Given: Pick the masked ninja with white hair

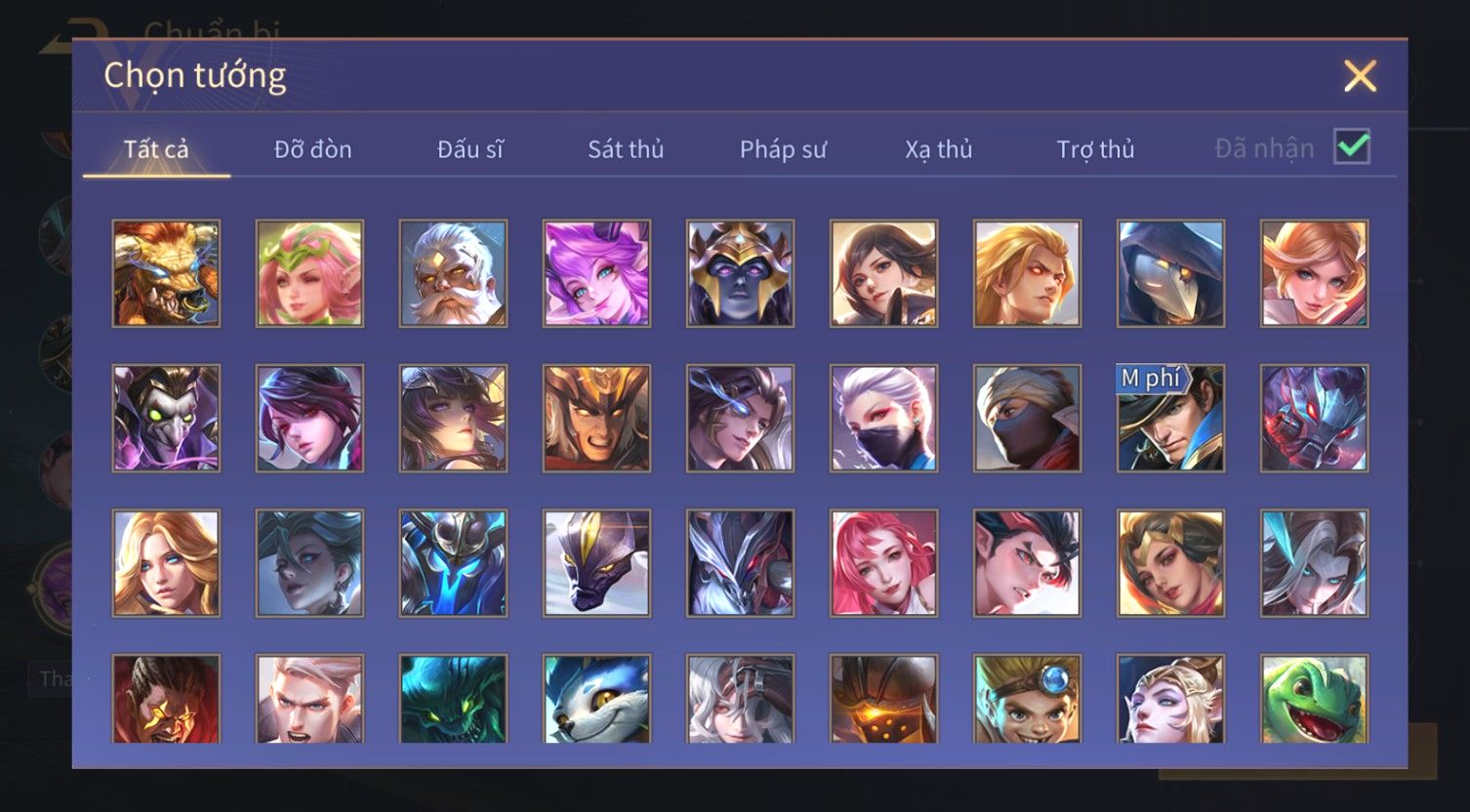Looking at the screenshot, I should (883, 419).
